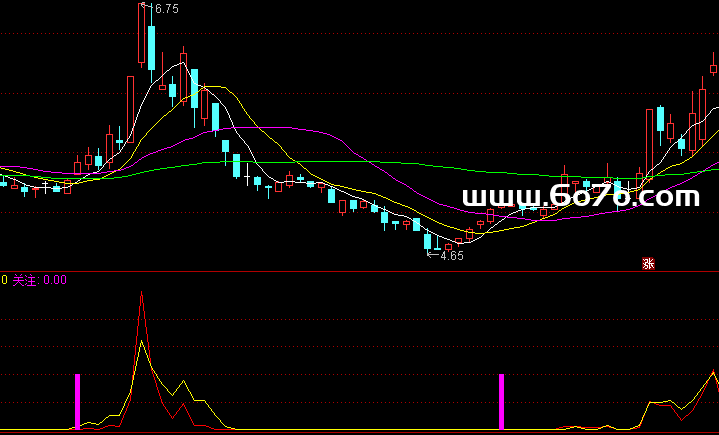Click the yellow 0 at indicator panel's left
This screenshot has width=719, height=435.
point(4,280)
